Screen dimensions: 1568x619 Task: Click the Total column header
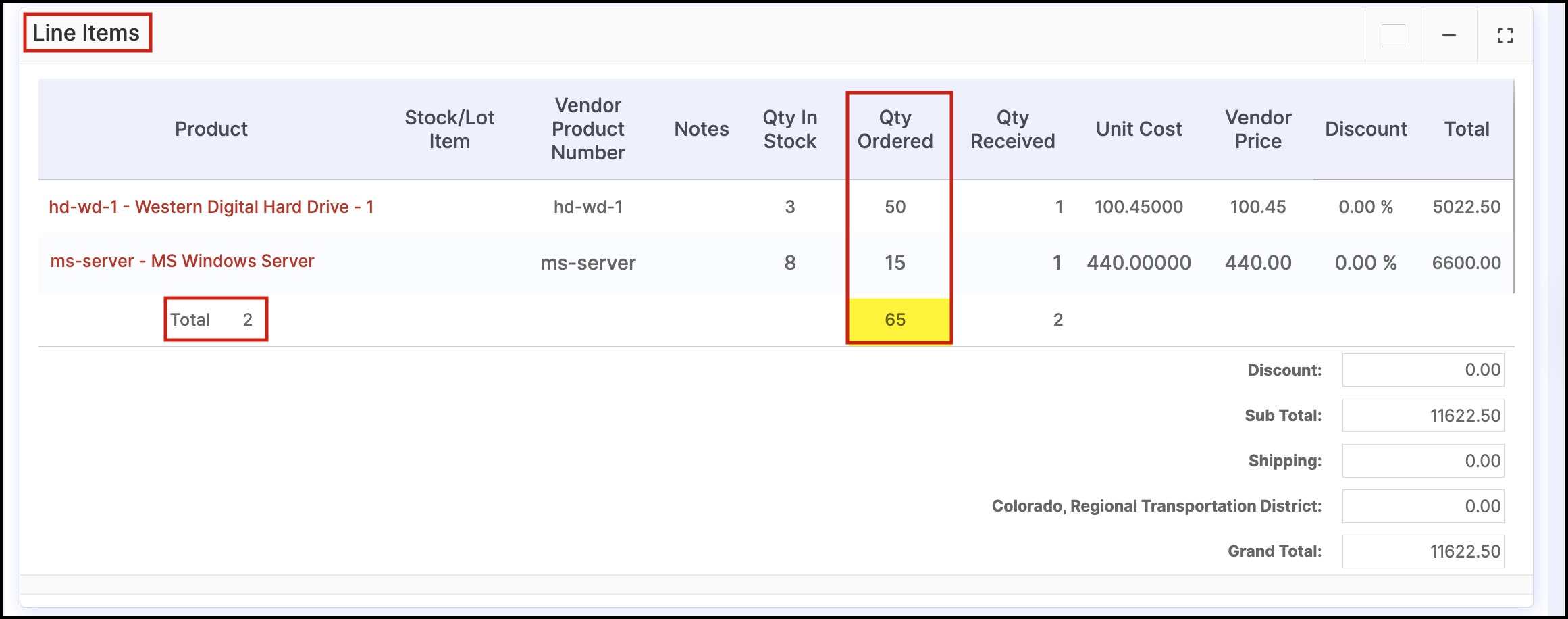(1467, 129)
